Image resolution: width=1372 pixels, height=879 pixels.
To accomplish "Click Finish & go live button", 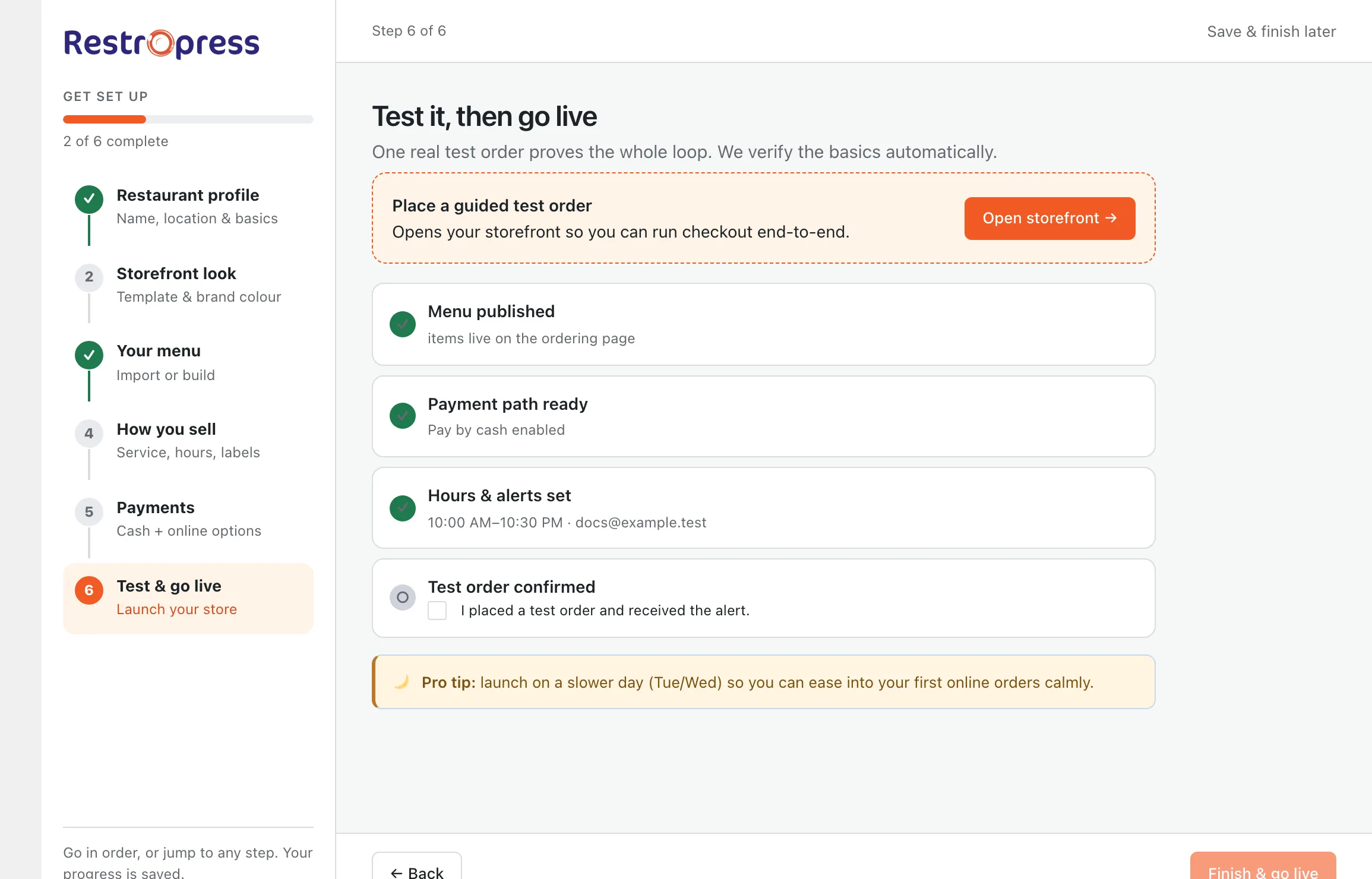I will [1263, 867].
